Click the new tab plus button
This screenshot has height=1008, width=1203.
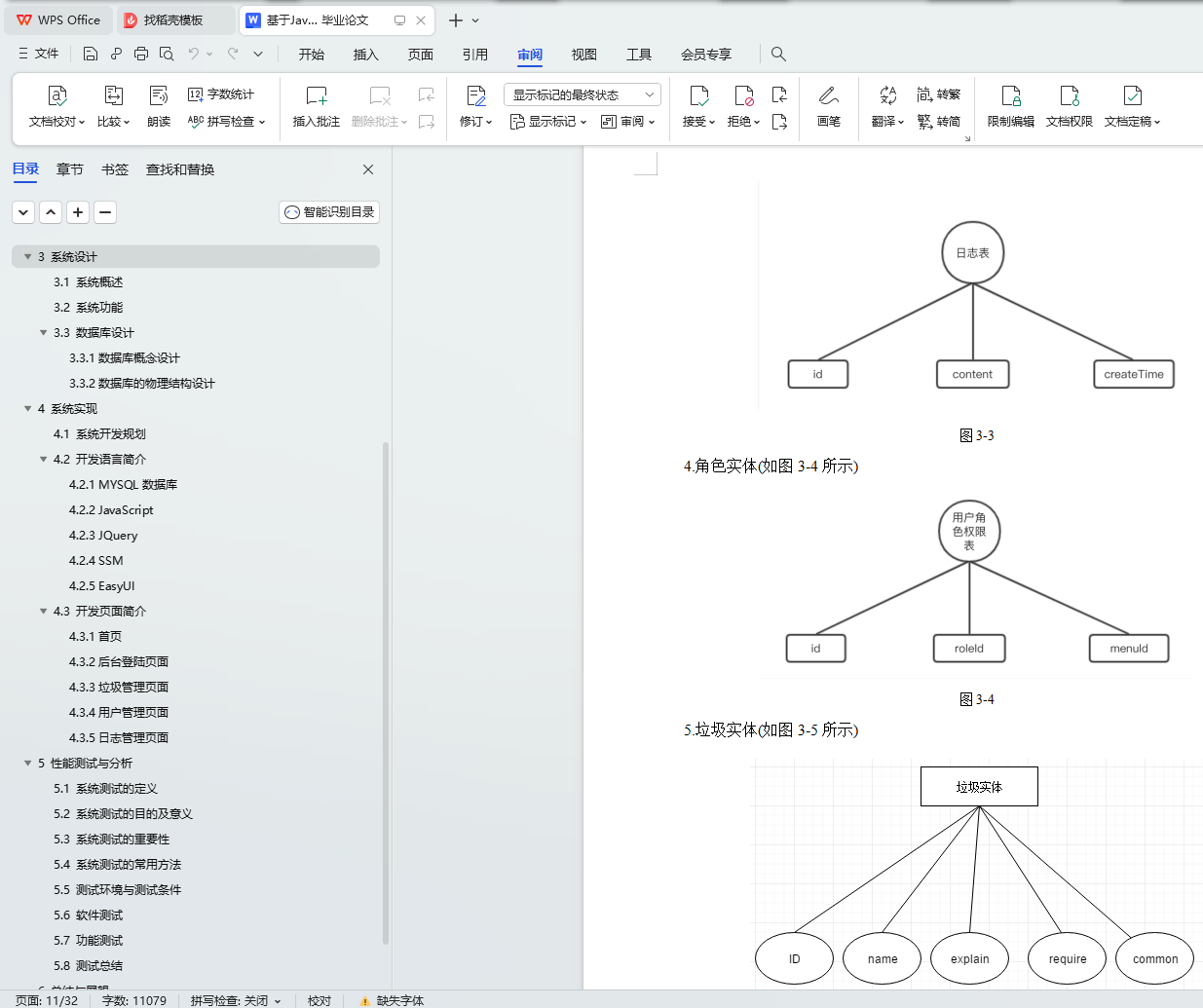pos(455,19)
